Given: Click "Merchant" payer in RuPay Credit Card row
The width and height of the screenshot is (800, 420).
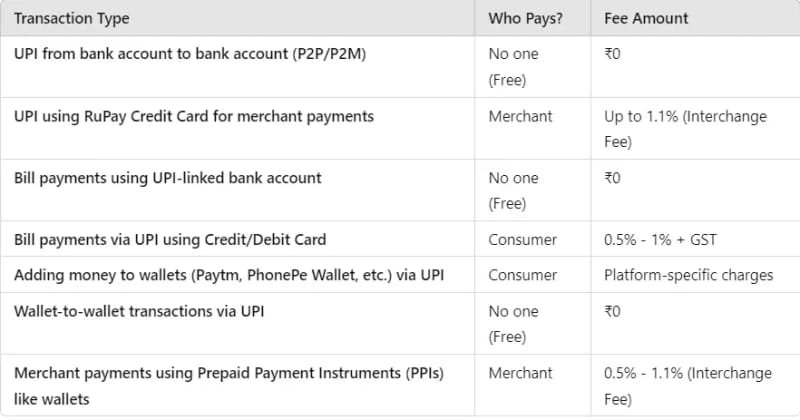Looking at the screenshot, I should [520, 117].
